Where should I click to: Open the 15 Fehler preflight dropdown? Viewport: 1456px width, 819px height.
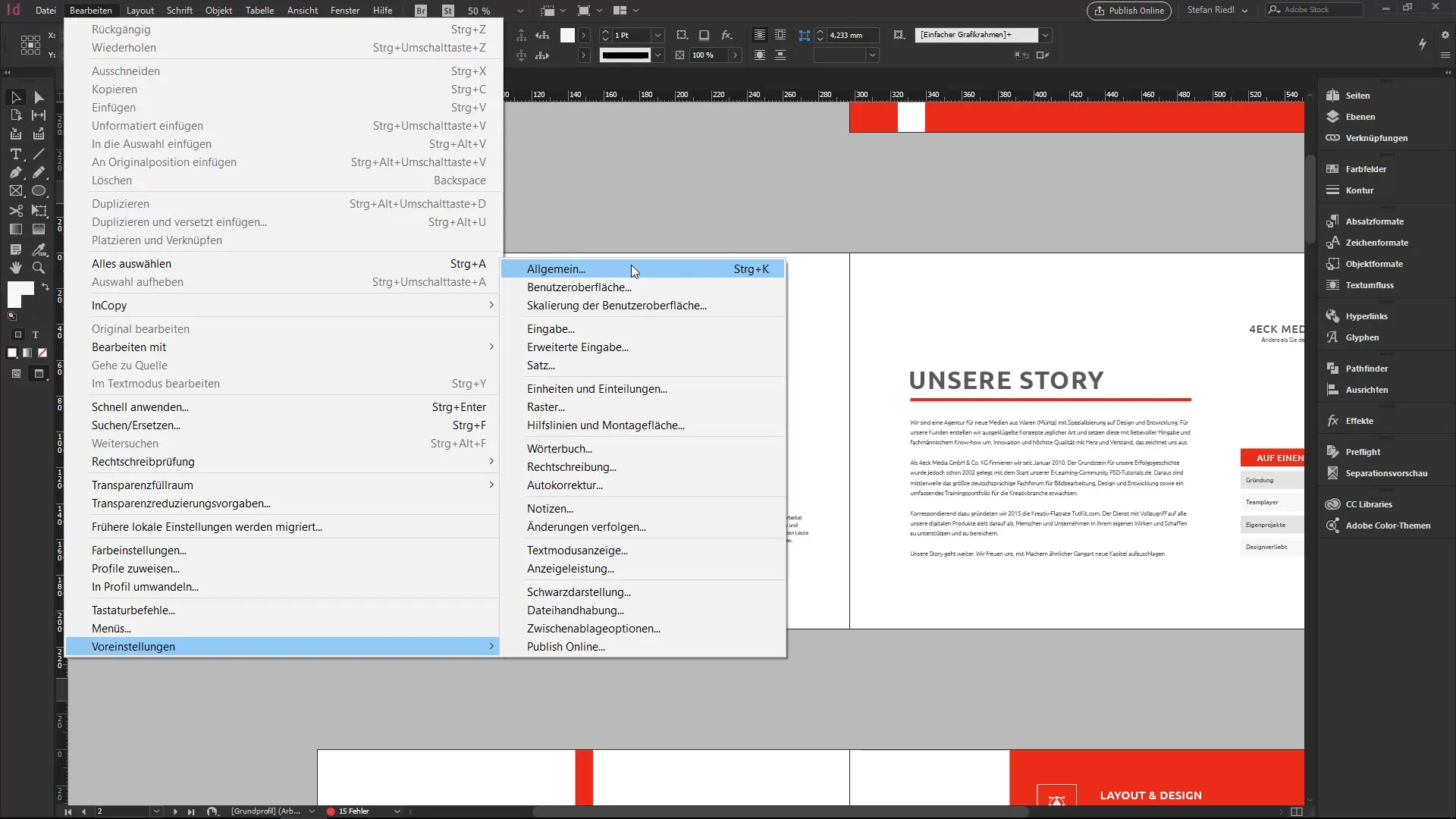(x=397, y=811)
